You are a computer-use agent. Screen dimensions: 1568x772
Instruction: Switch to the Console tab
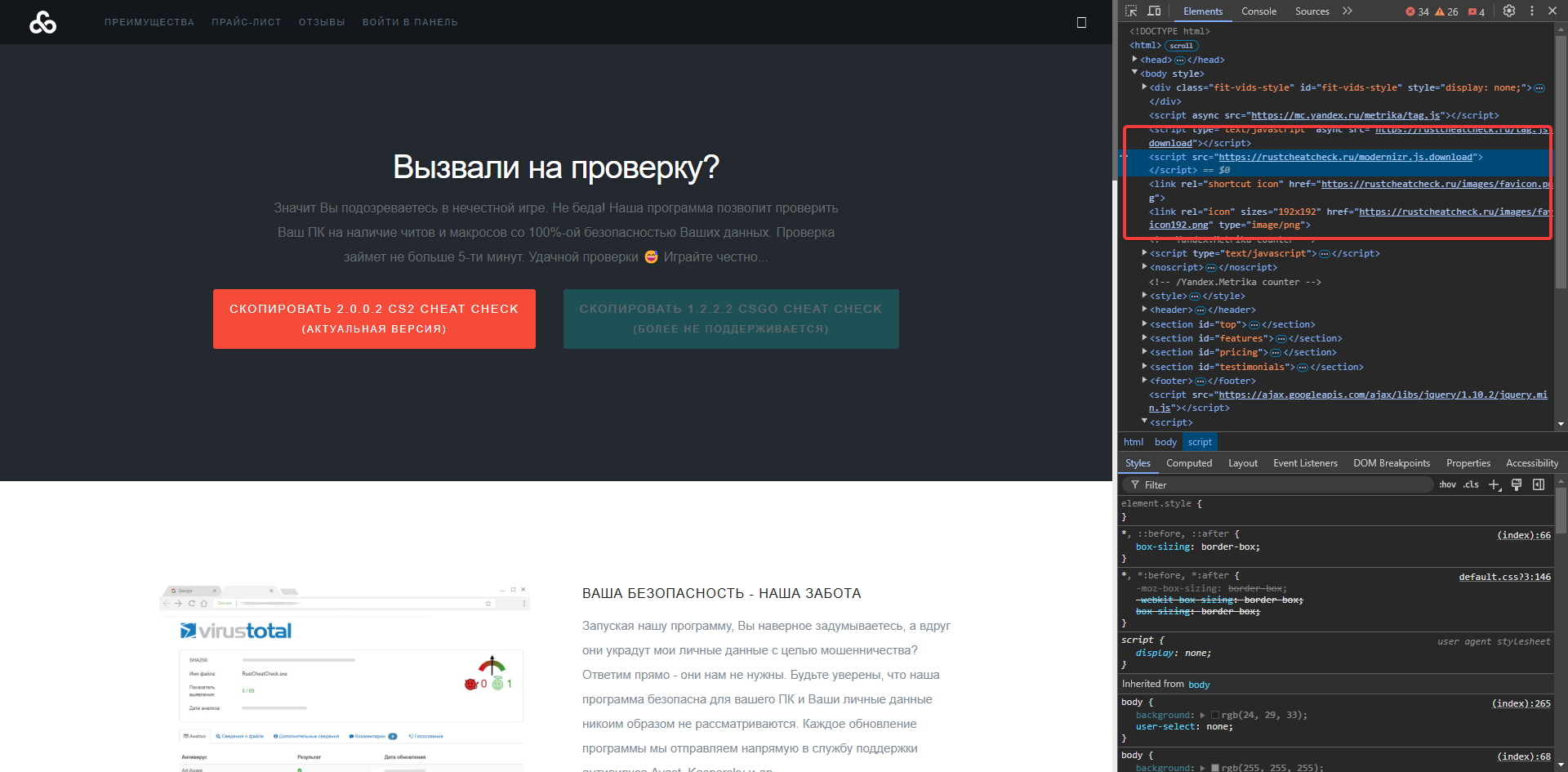pos(1258,11)
